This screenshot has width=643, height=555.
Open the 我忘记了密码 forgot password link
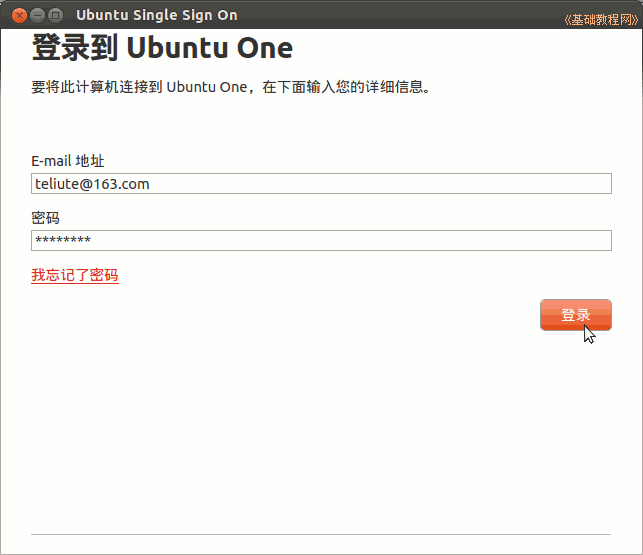point(75,275)
